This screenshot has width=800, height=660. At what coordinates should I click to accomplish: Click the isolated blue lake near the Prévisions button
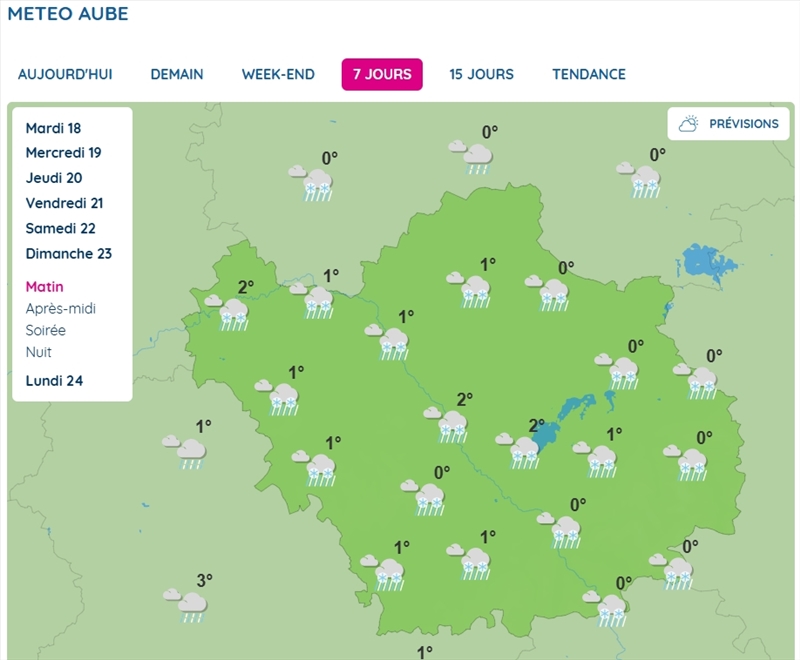(708, 265)
